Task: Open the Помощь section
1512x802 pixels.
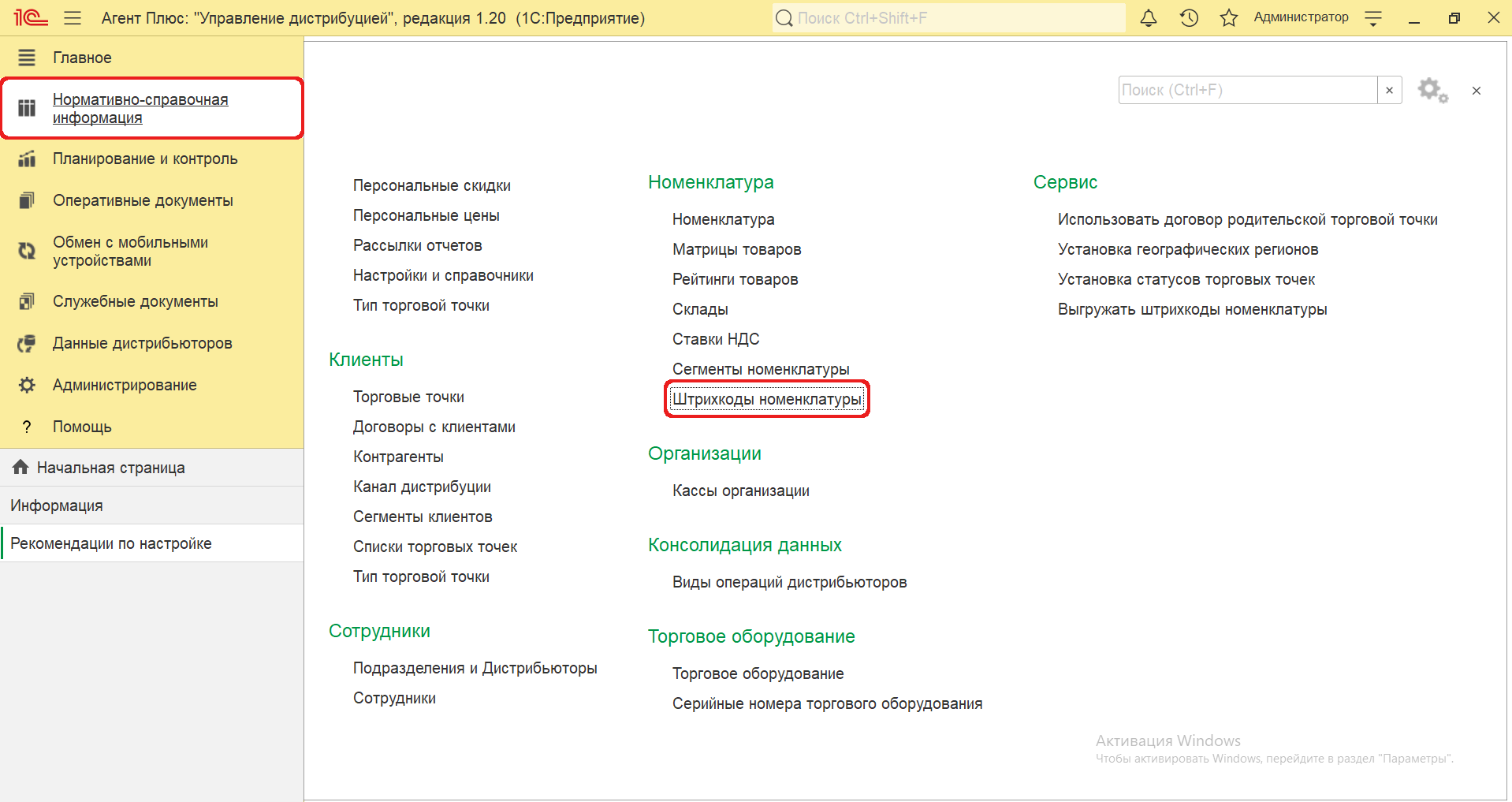Action: [82, 427]
